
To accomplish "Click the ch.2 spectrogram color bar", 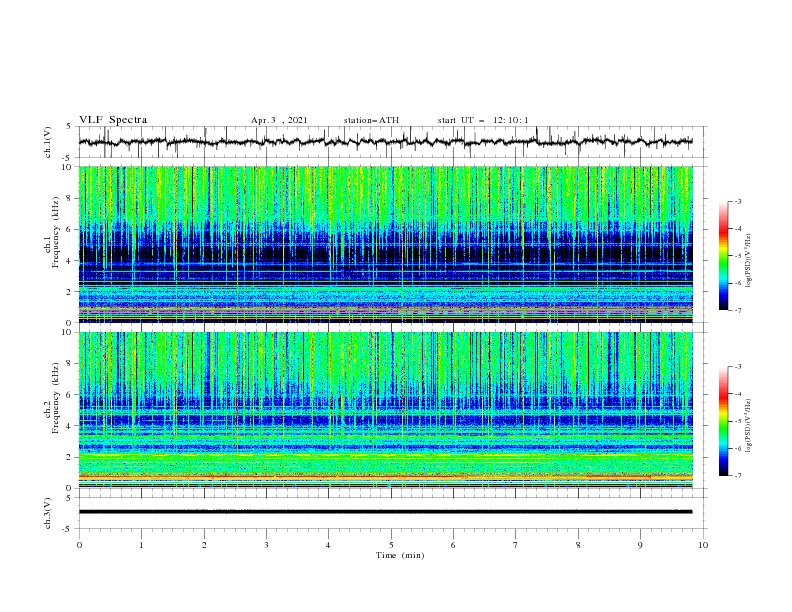I will tap(723, 421).
